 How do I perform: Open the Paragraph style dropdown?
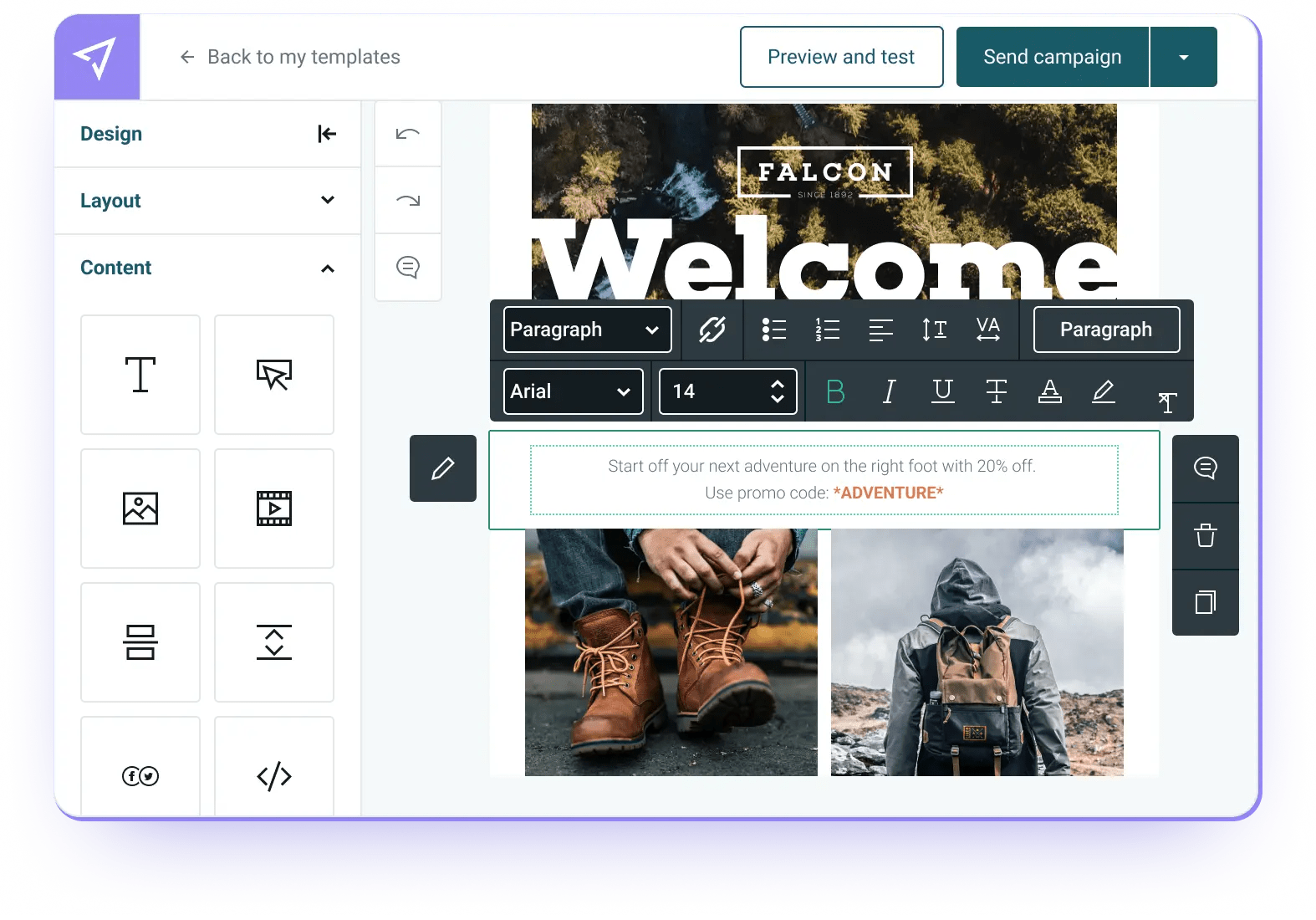(587, 330)
